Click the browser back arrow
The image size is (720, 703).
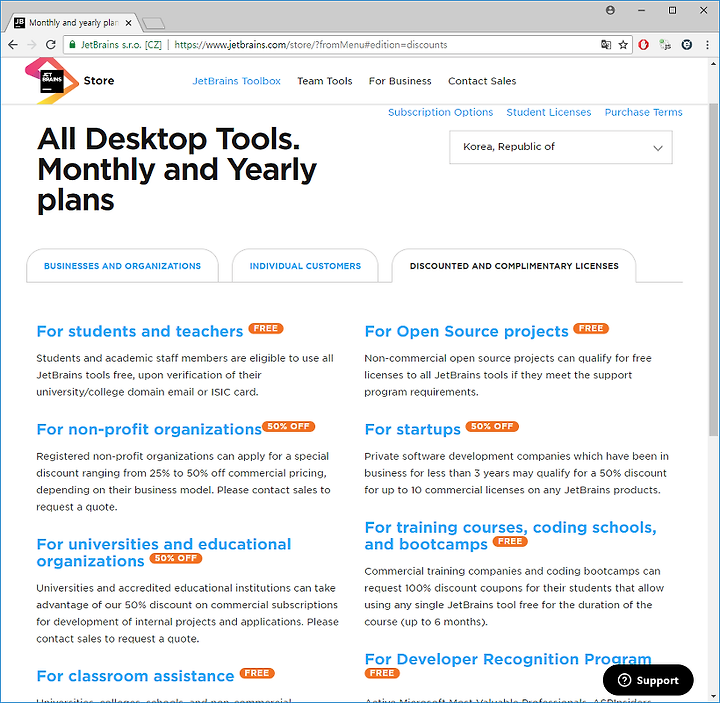click(x=13, y=45)
